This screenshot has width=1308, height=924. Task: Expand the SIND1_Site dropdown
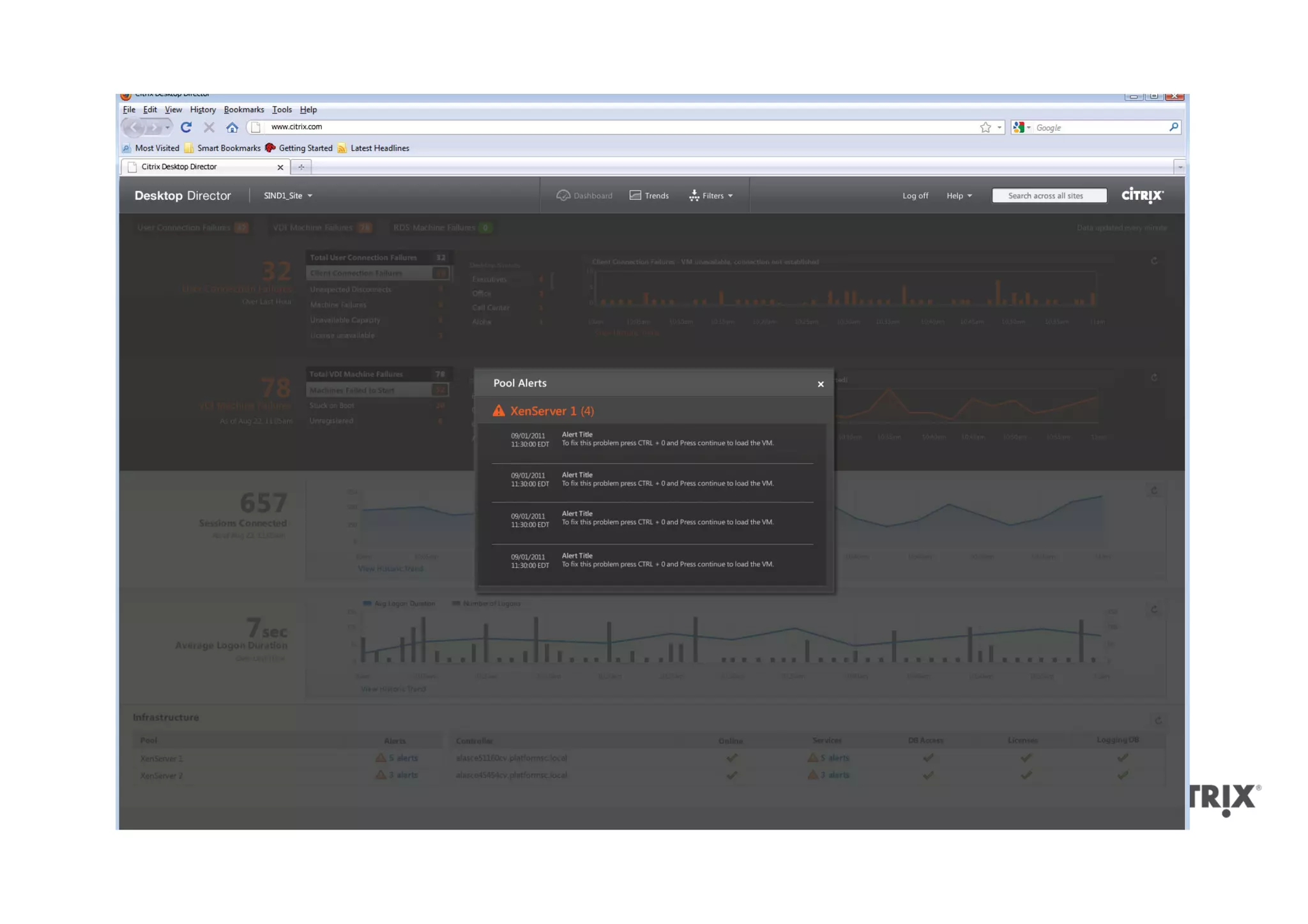click(x=288, y=195)
